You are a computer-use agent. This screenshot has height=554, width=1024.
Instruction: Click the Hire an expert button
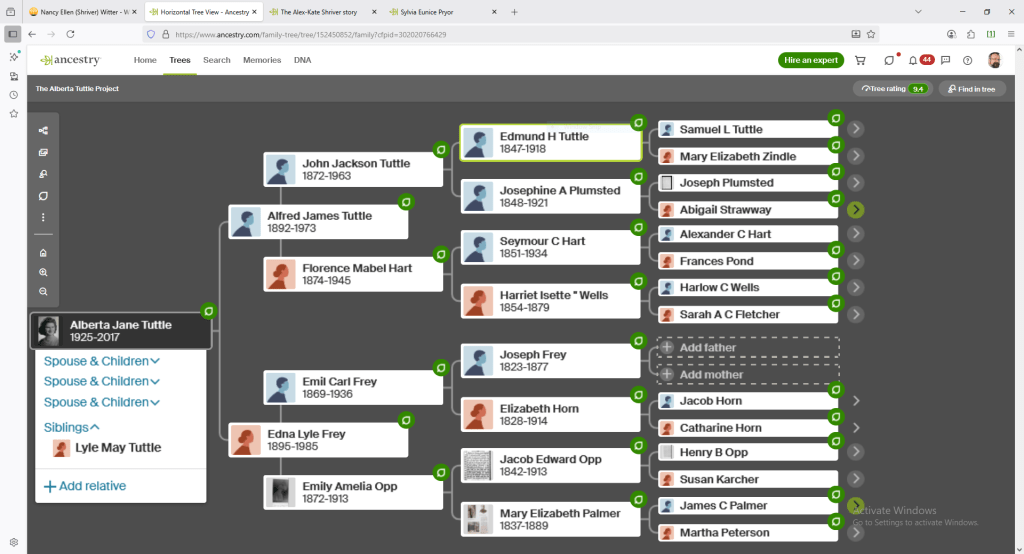pyautogui.click(x=810, y=60)
